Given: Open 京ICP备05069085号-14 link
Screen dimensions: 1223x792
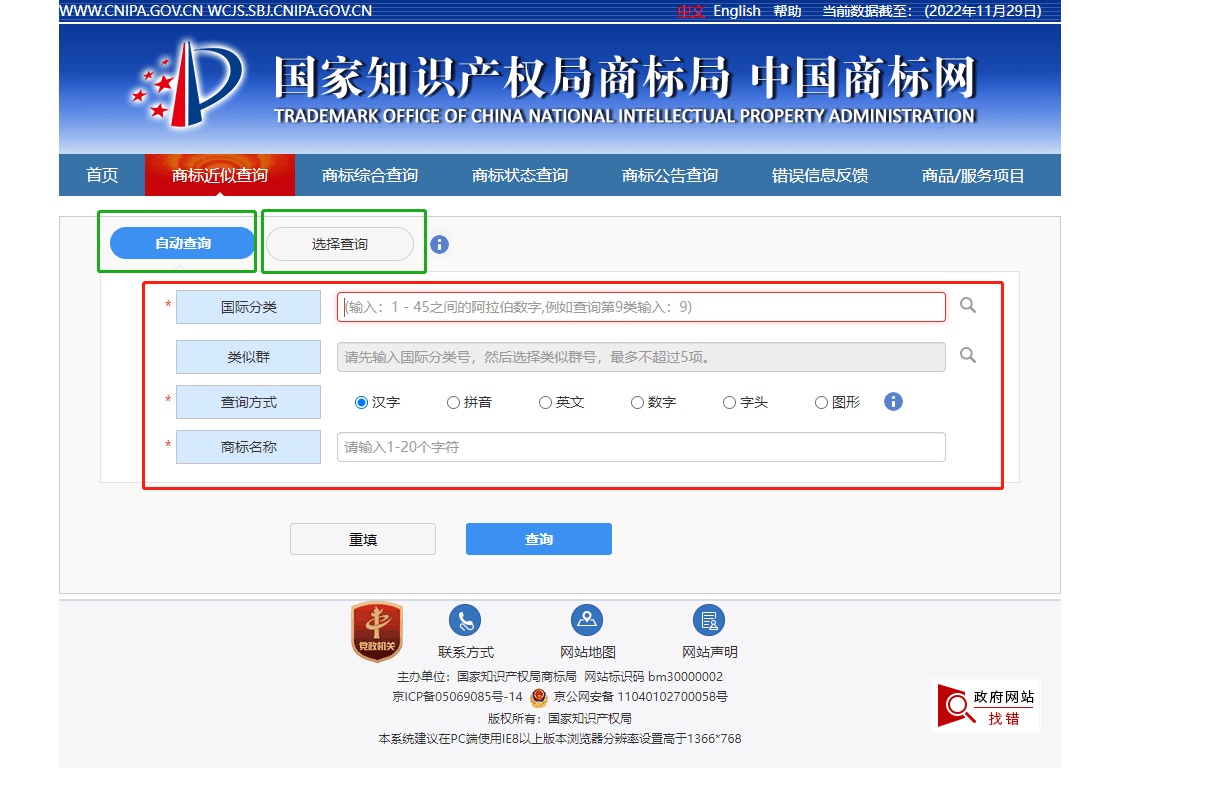Looking at the screenshot, I should [457, 697].
